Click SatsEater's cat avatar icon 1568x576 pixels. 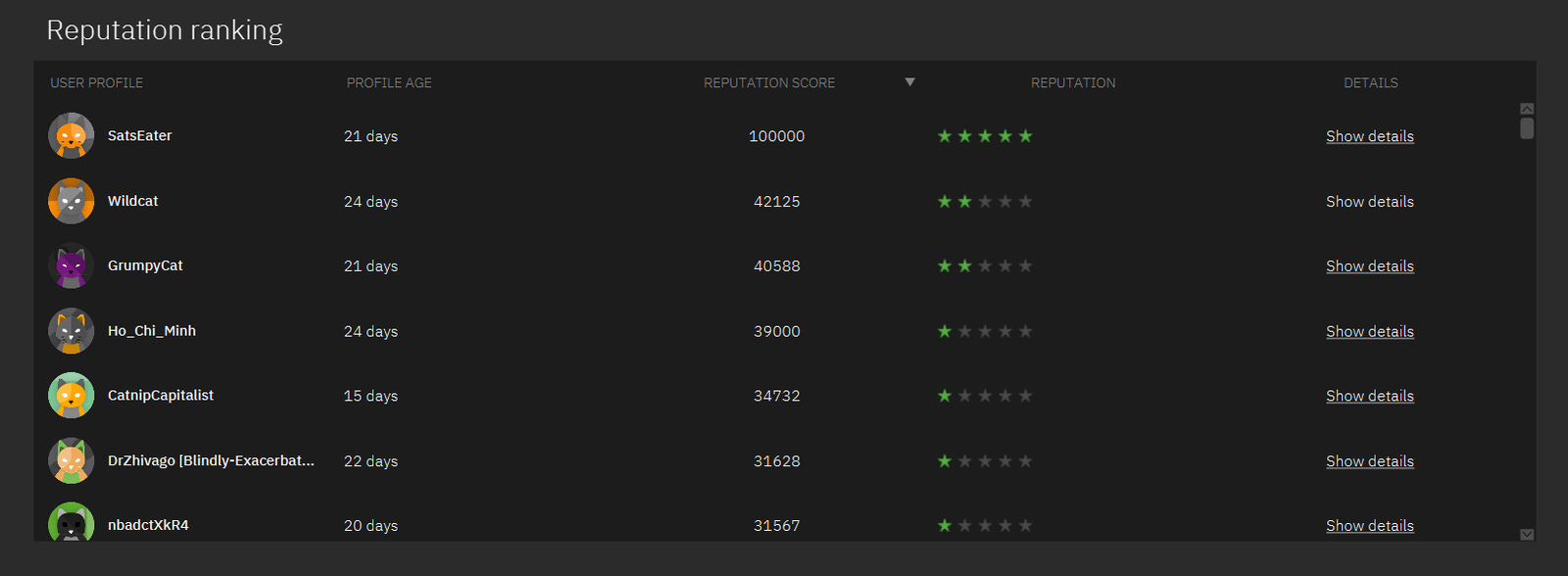point(71,136)
